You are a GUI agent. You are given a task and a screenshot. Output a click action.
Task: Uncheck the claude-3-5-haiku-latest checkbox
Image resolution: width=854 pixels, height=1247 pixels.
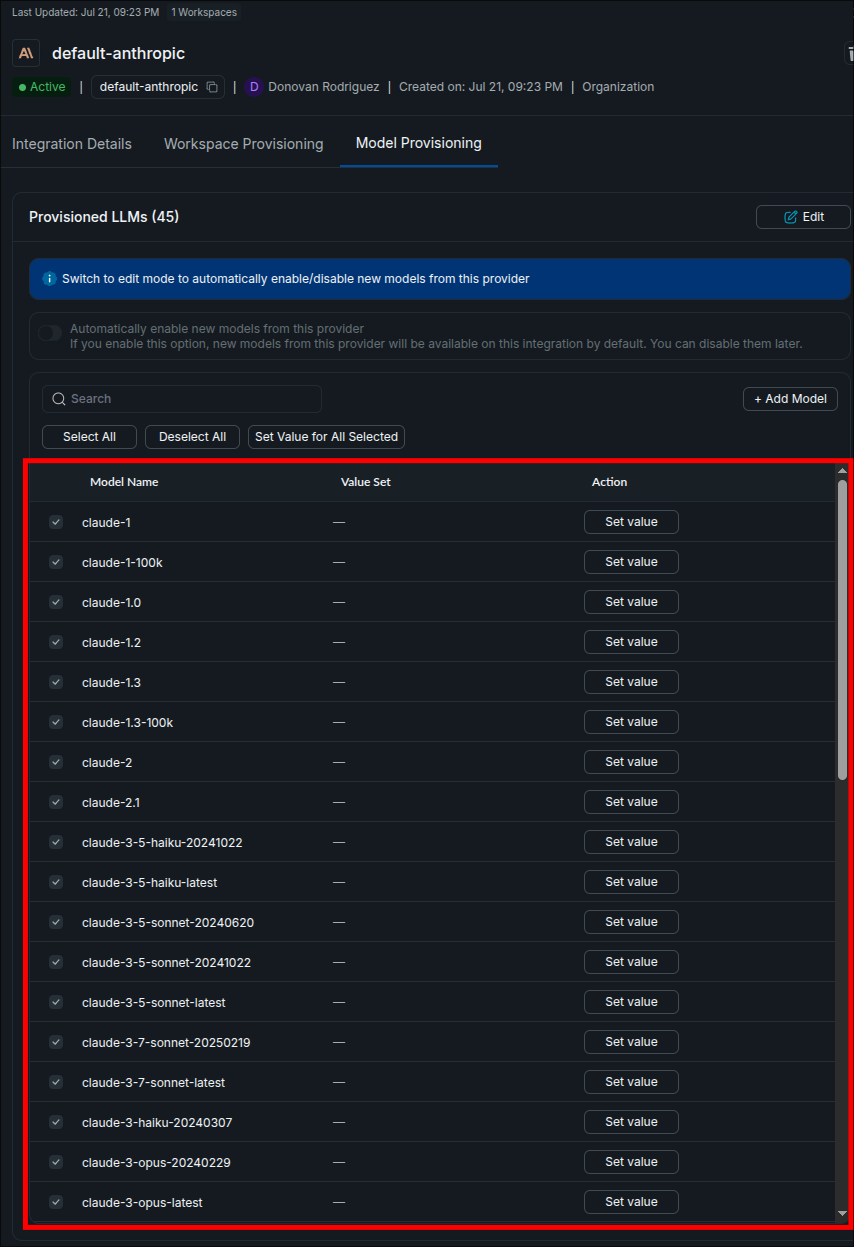coord(56,882)
